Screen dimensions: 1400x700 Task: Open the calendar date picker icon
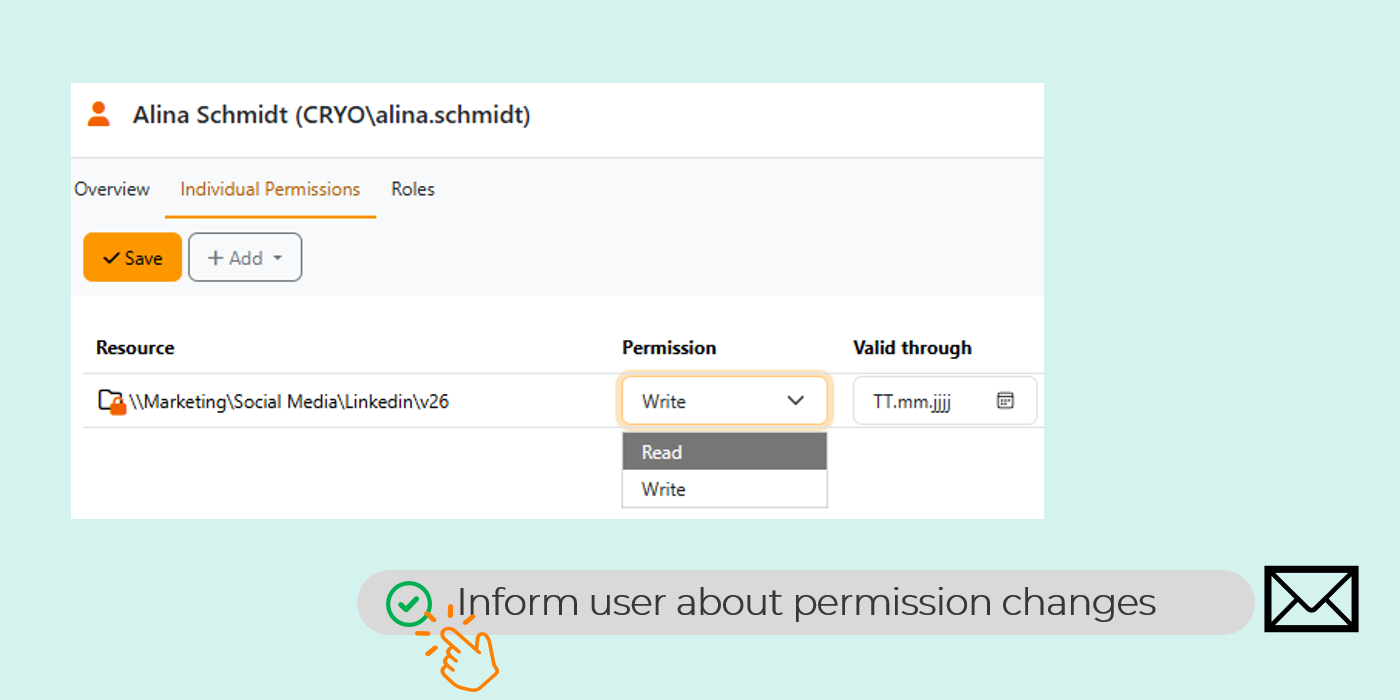coord(1005,401)
